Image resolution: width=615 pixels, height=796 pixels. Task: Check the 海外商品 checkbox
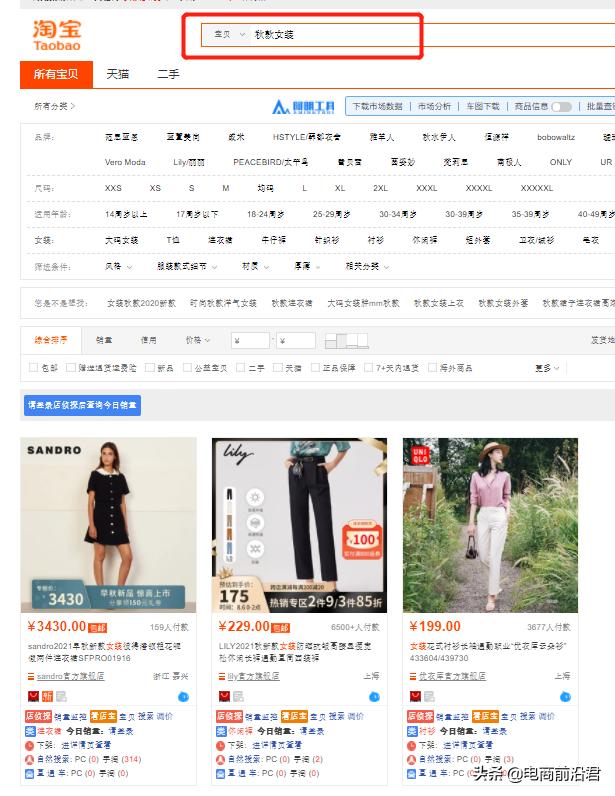433,368
